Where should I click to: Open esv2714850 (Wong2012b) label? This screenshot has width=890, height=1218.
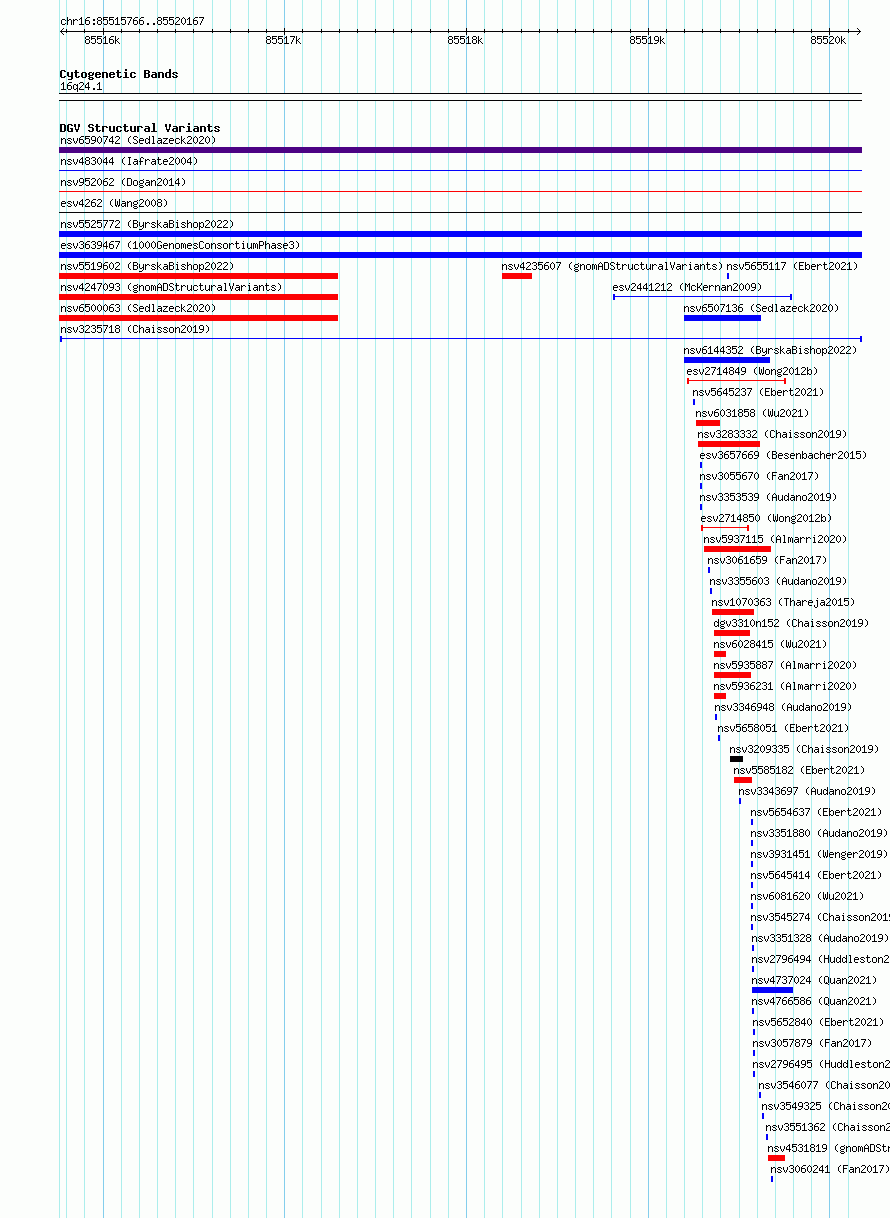point(766,518)
